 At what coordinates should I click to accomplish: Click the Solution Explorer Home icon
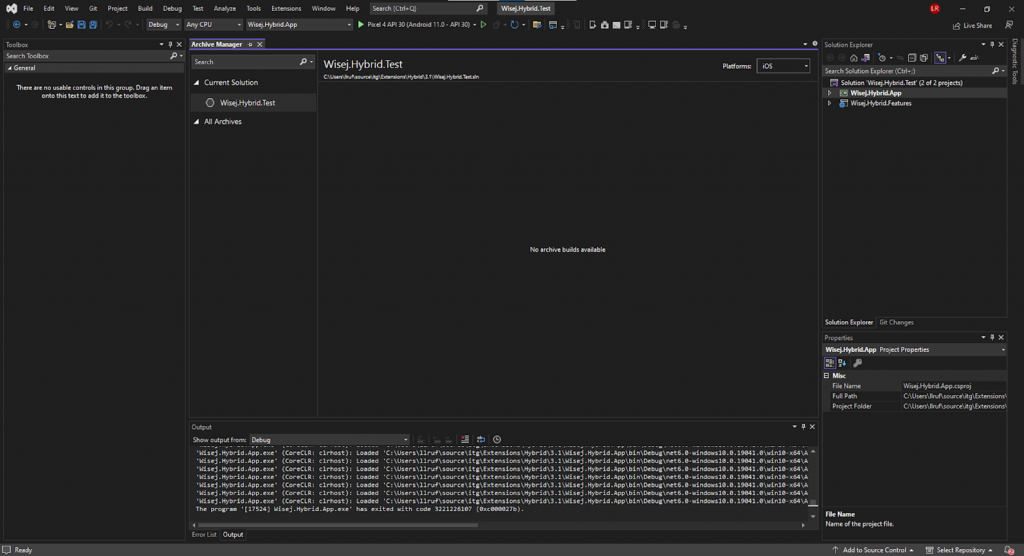point(854,57)
